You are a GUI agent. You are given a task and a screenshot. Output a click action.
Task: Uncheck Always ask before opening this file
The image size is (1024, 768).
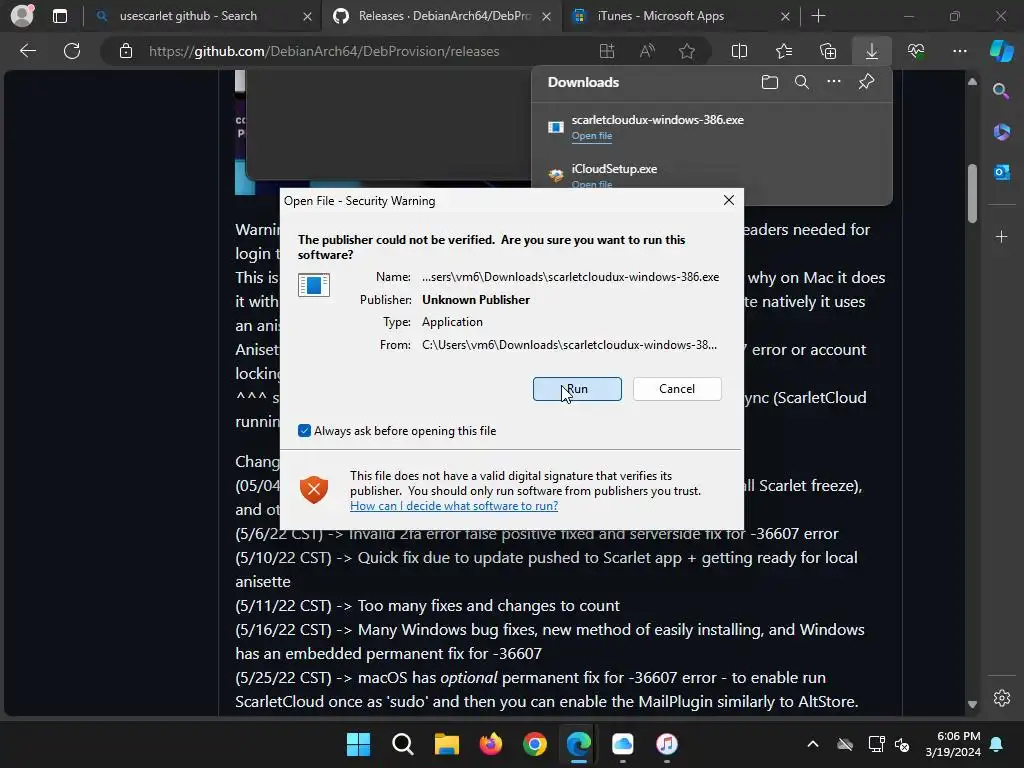[x=304, y=430]
